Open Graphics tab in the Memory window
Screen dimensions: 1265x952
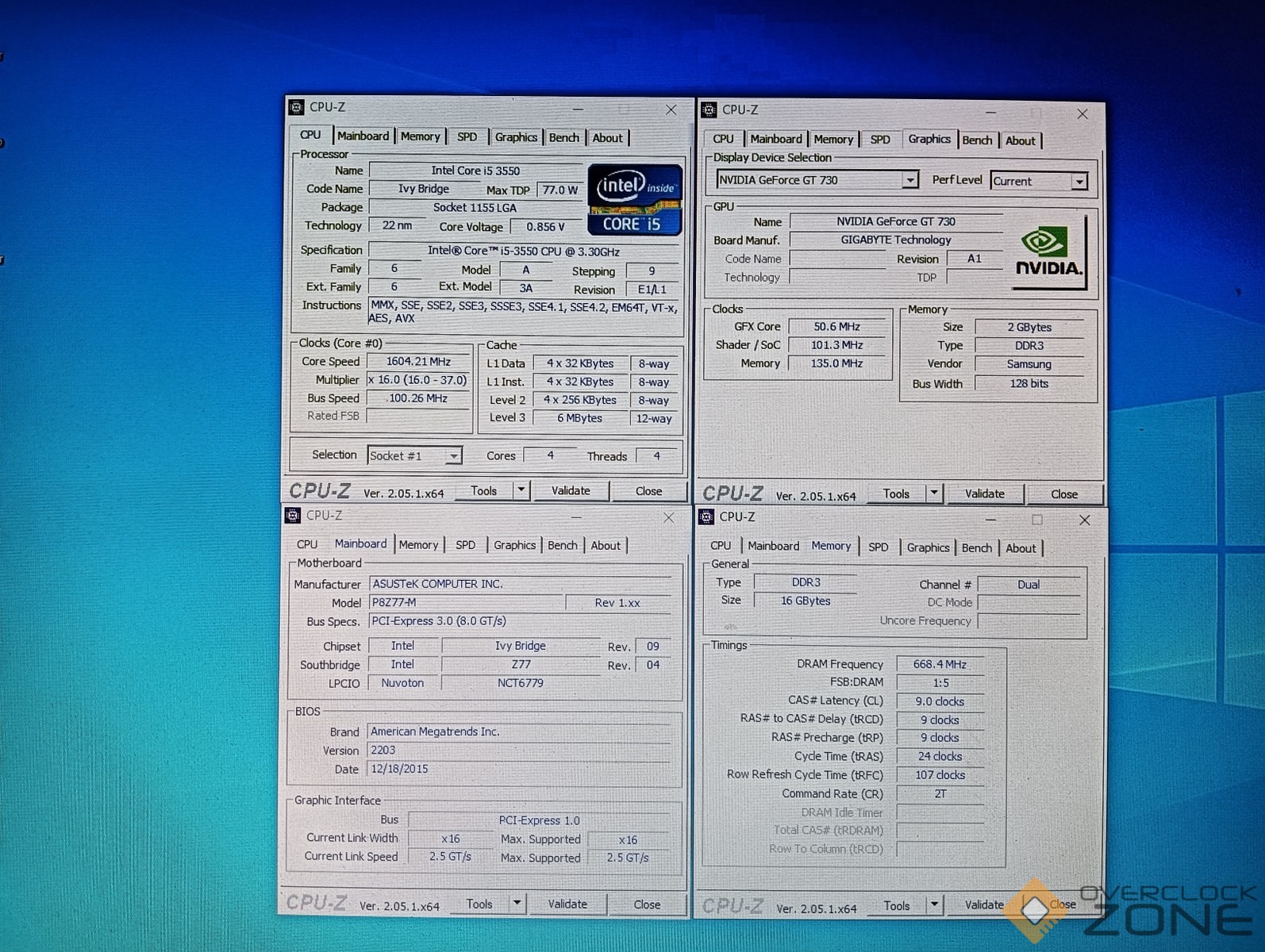pyautogui.click(x=928, y=547)
